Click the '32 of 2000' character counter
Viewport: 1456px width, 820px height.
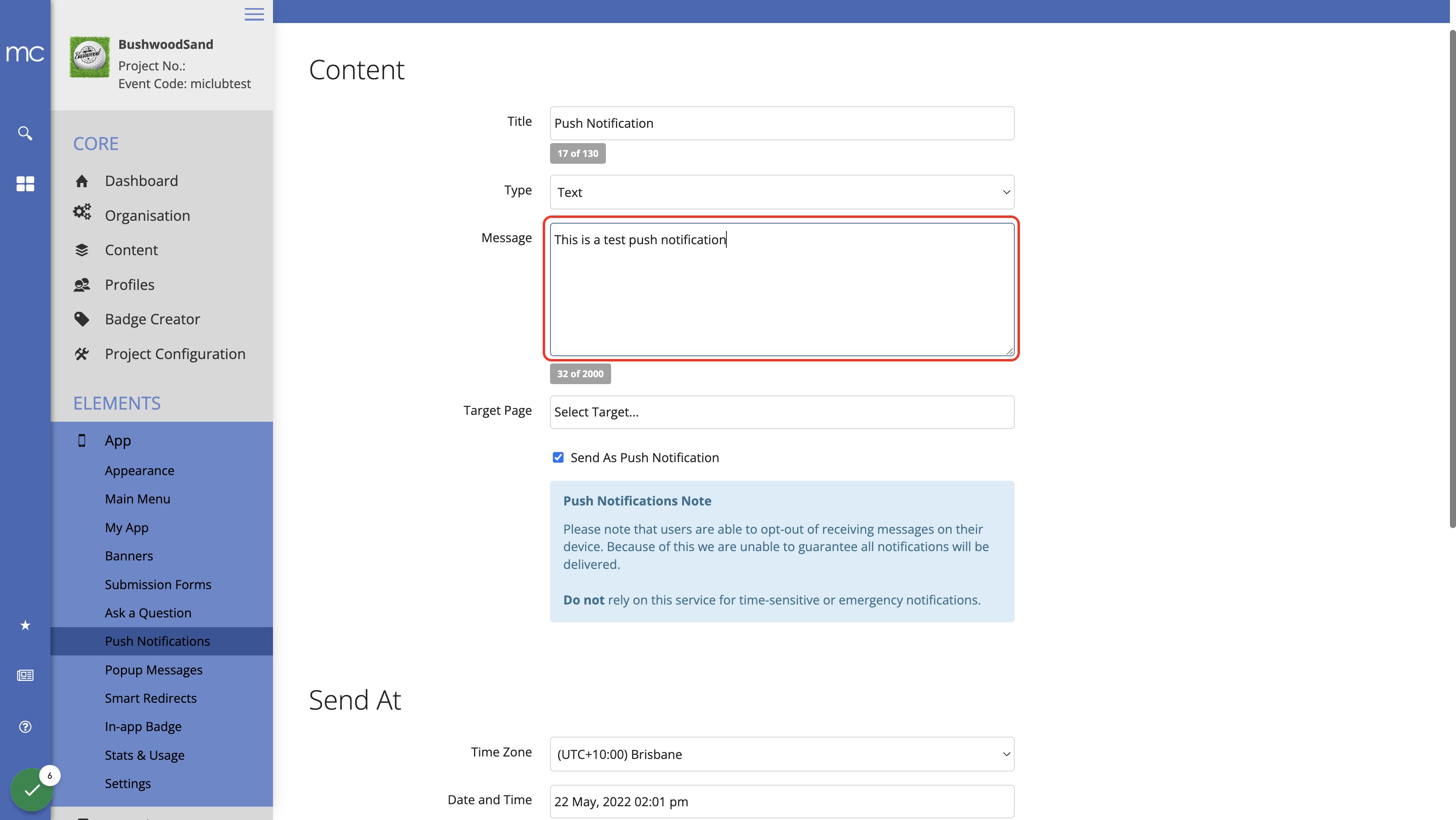point(580,374)
